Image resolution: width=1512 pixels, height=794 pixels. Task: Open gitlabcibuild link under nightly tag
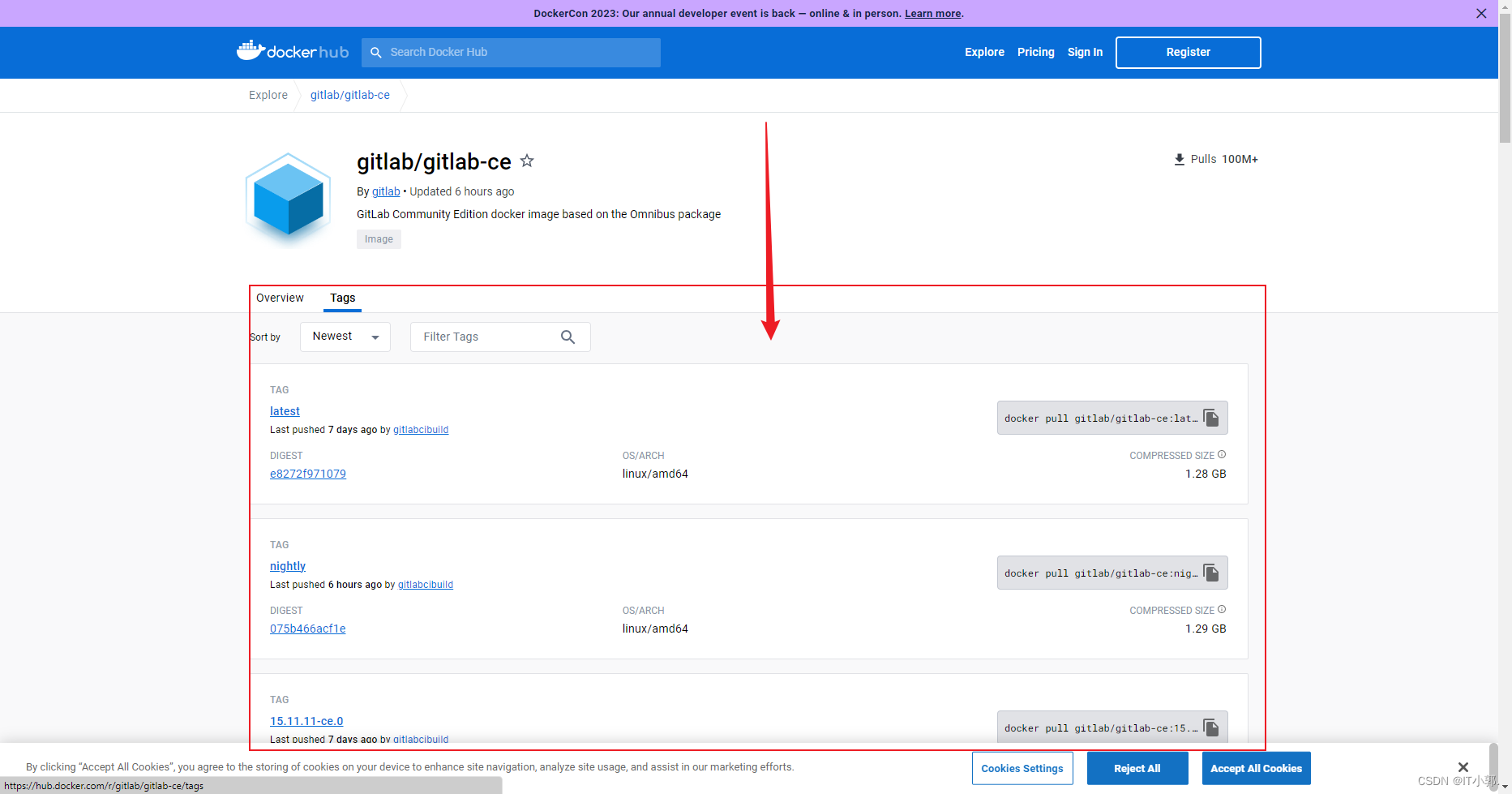426,585
